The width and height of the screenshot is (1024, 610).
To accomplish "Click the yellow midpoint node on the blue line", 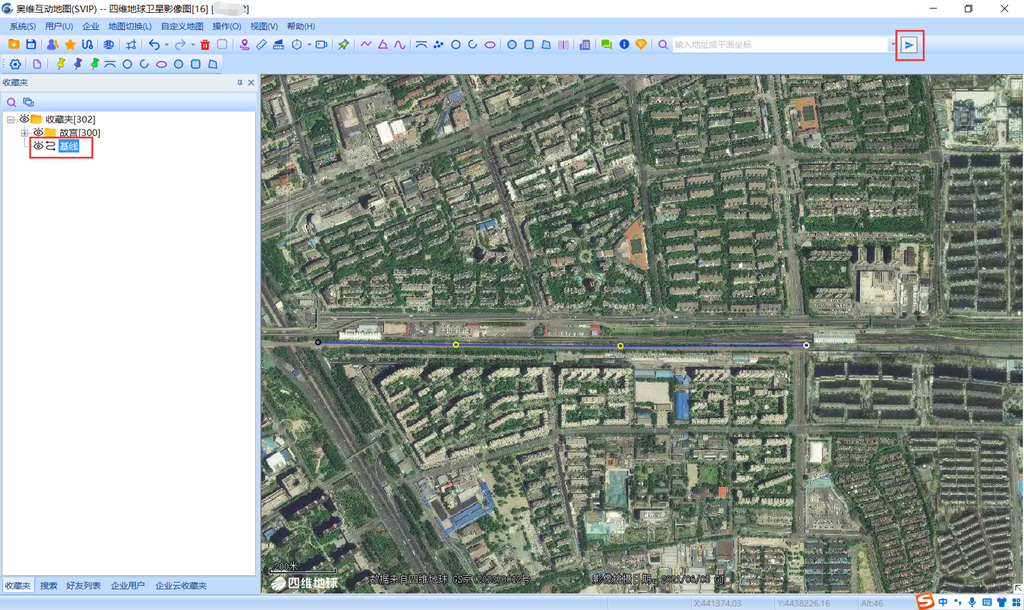I will (x=456, y=345).
